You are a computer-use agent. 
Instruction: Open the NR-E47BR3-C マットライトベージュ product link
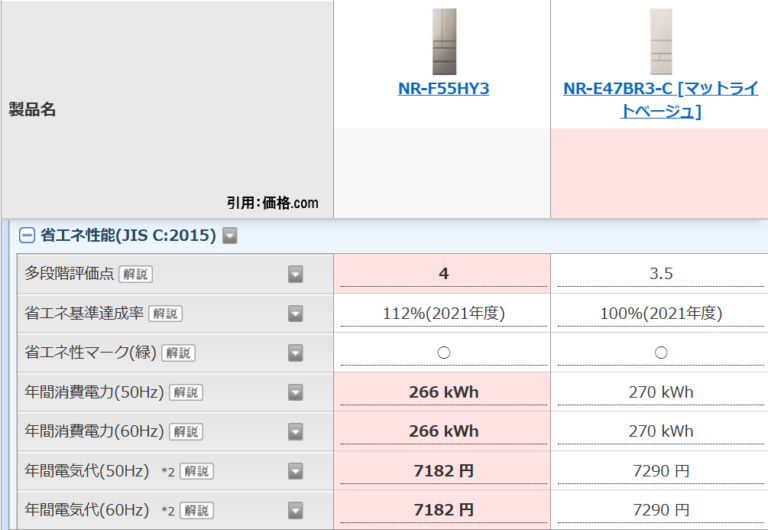(x=661, y=99)
